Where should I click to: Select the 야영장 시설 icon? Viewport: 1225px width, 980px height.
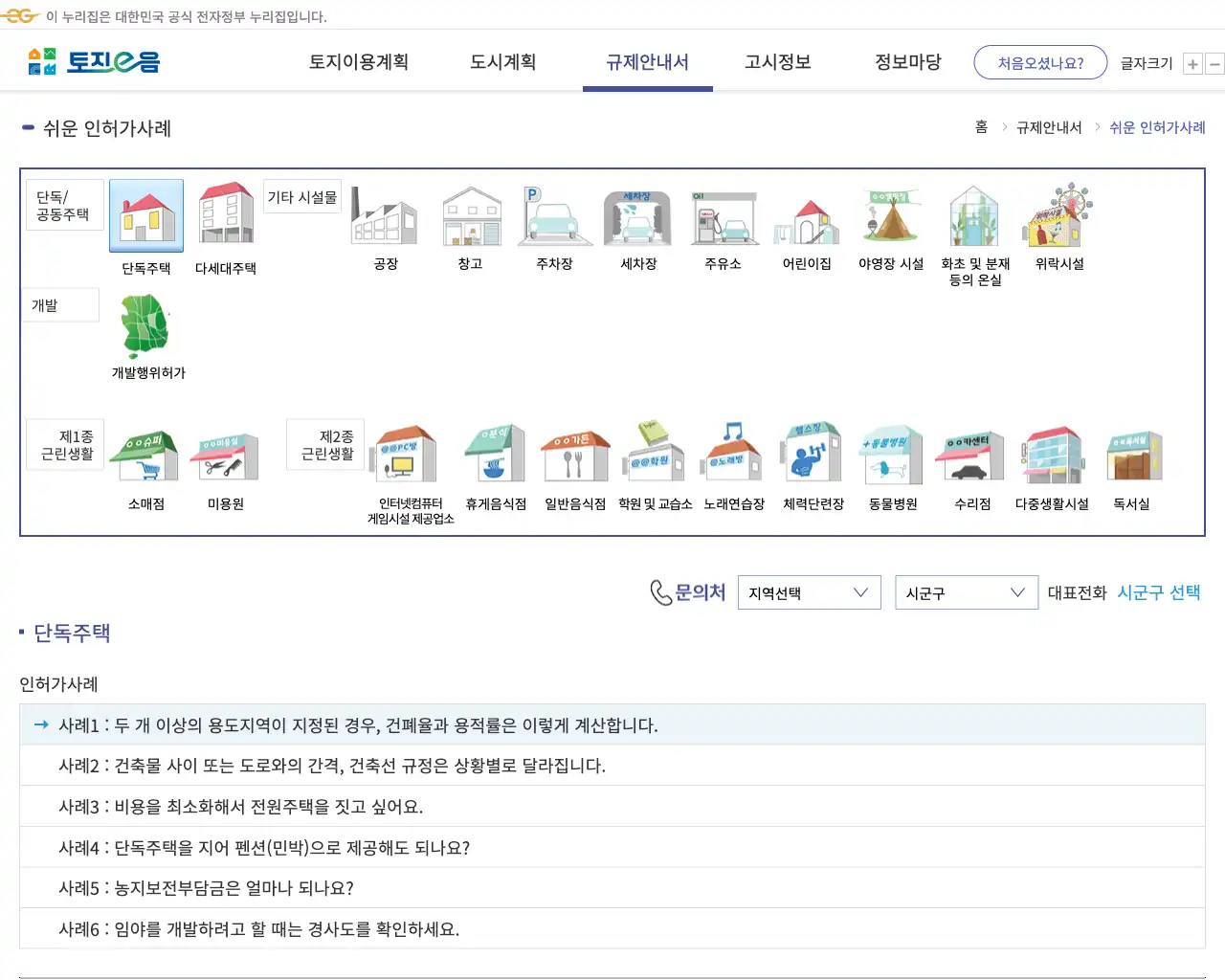(890, 220)
